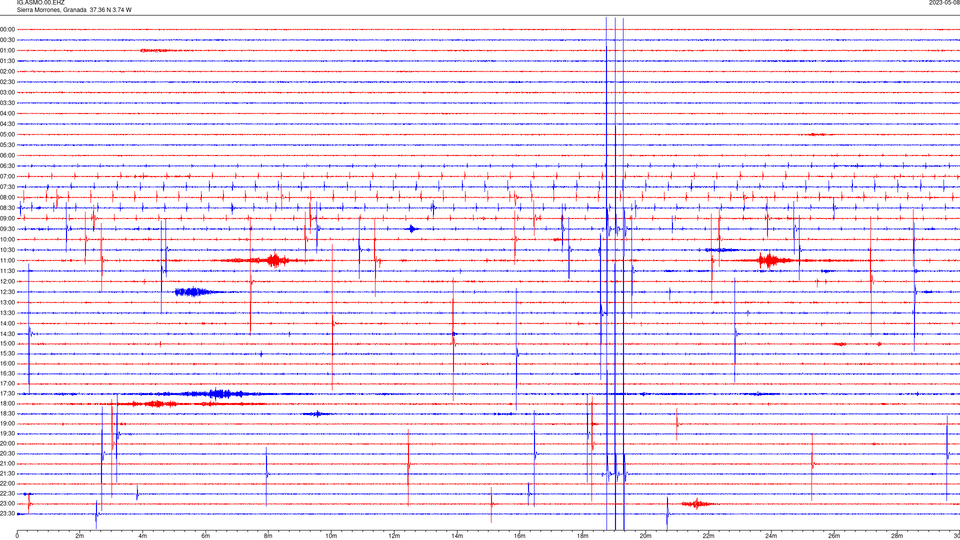Click the 14m axis tick label
This screenshot has height=540, width=960.
pyautogui.click(x=457, y=536)
